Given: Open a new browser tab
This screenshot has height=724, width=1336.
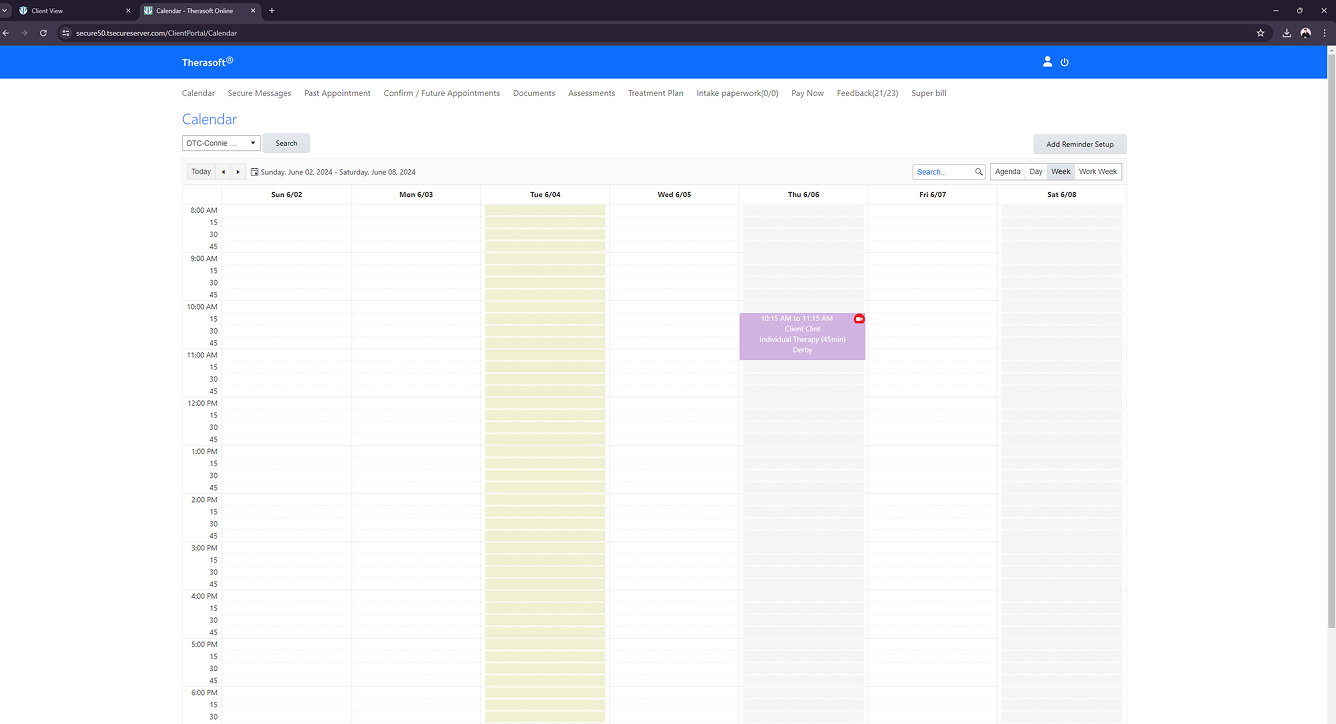Looking at the screenshot, I should tap(272, 11).
